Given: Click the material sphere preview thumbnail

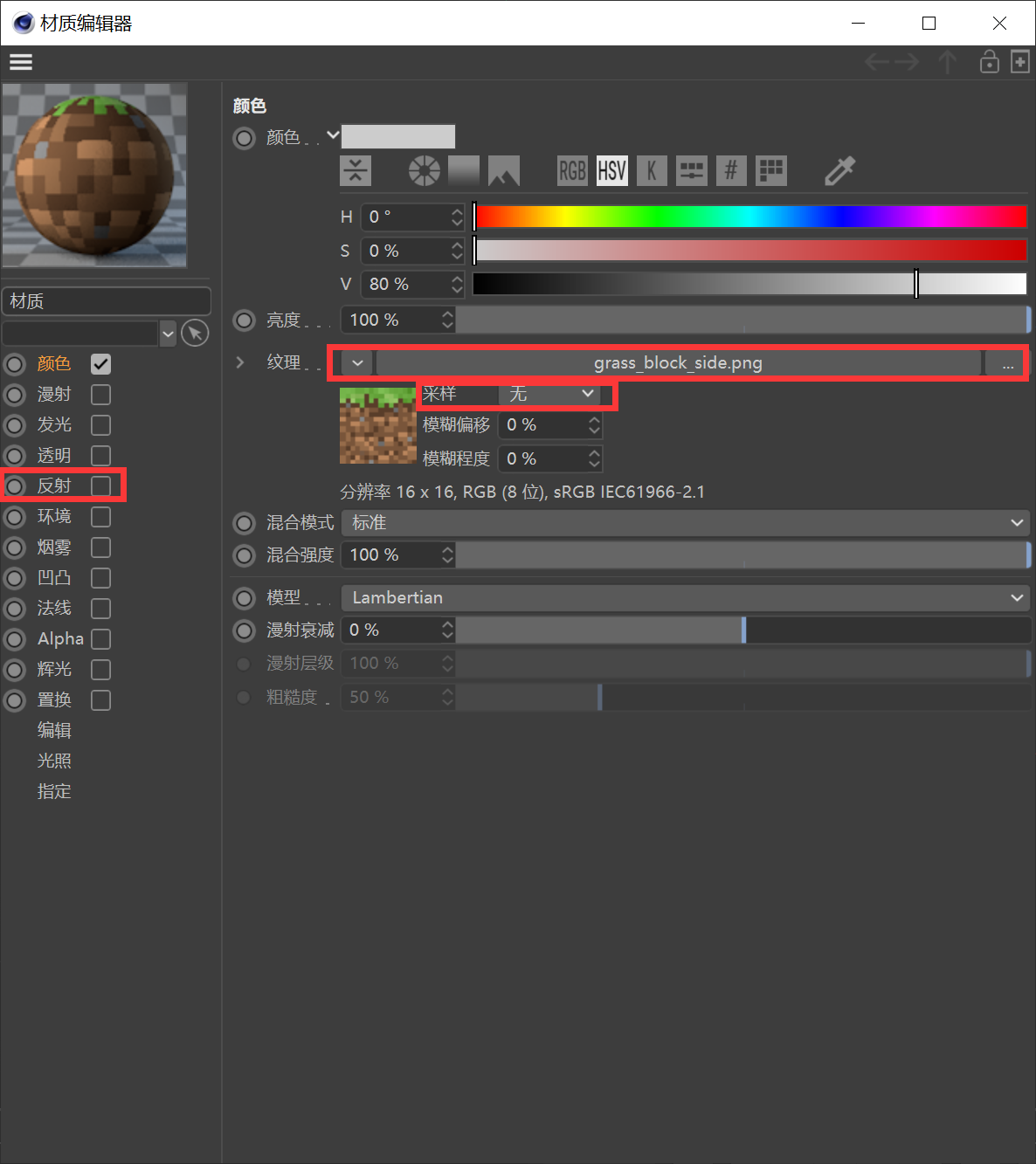Looking at the screenshot, I should tap(94, 175).
